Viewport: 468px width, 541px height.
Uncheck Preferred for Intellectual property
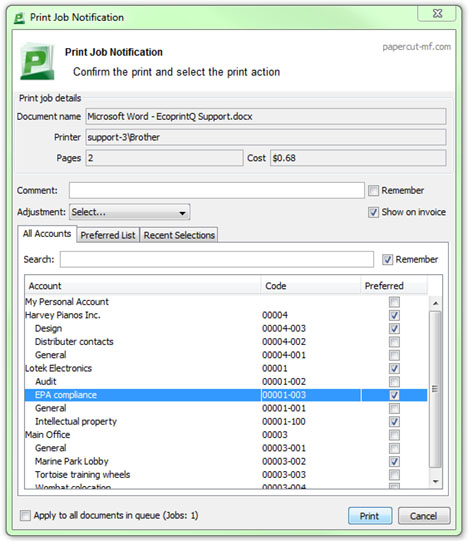394,422
